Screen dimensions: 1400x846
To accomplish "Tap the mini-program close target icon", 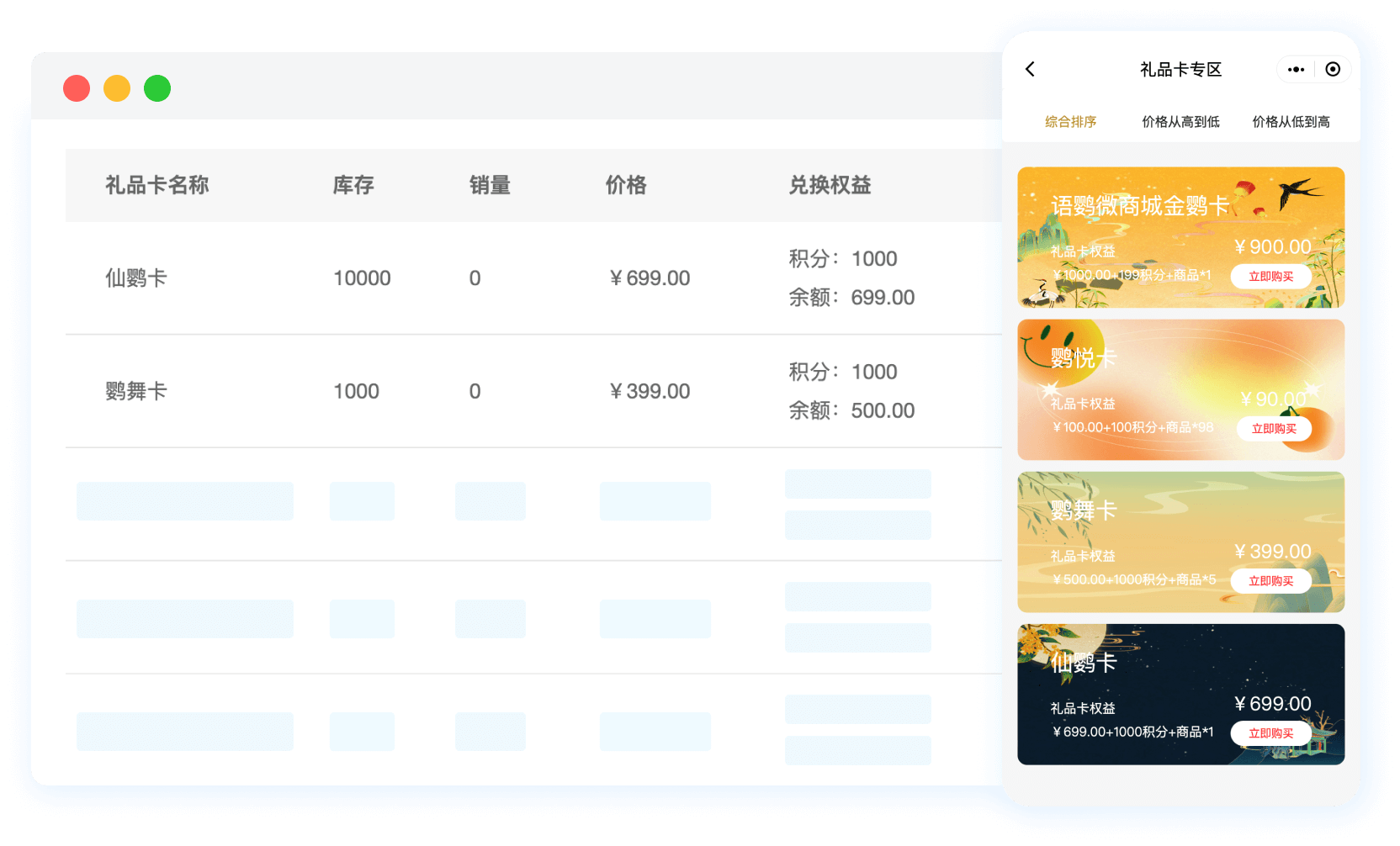I will click(x=1333, y=70).
